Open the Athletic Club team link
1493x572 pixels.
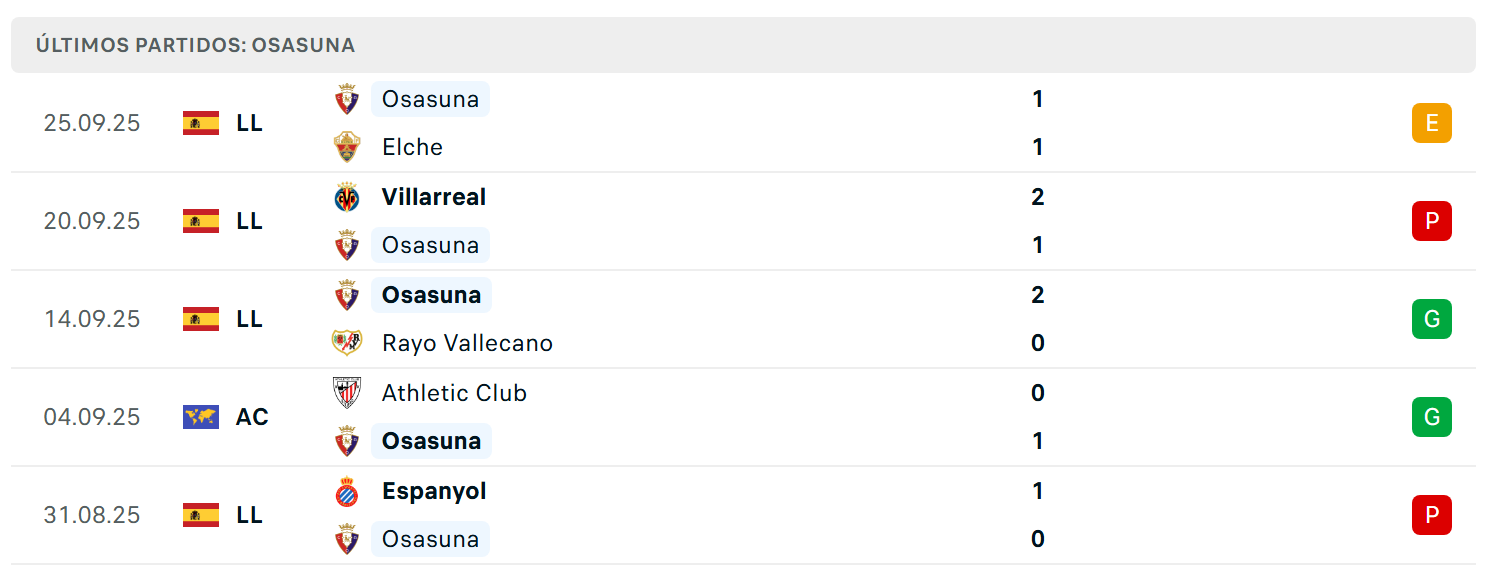point(454,393)
